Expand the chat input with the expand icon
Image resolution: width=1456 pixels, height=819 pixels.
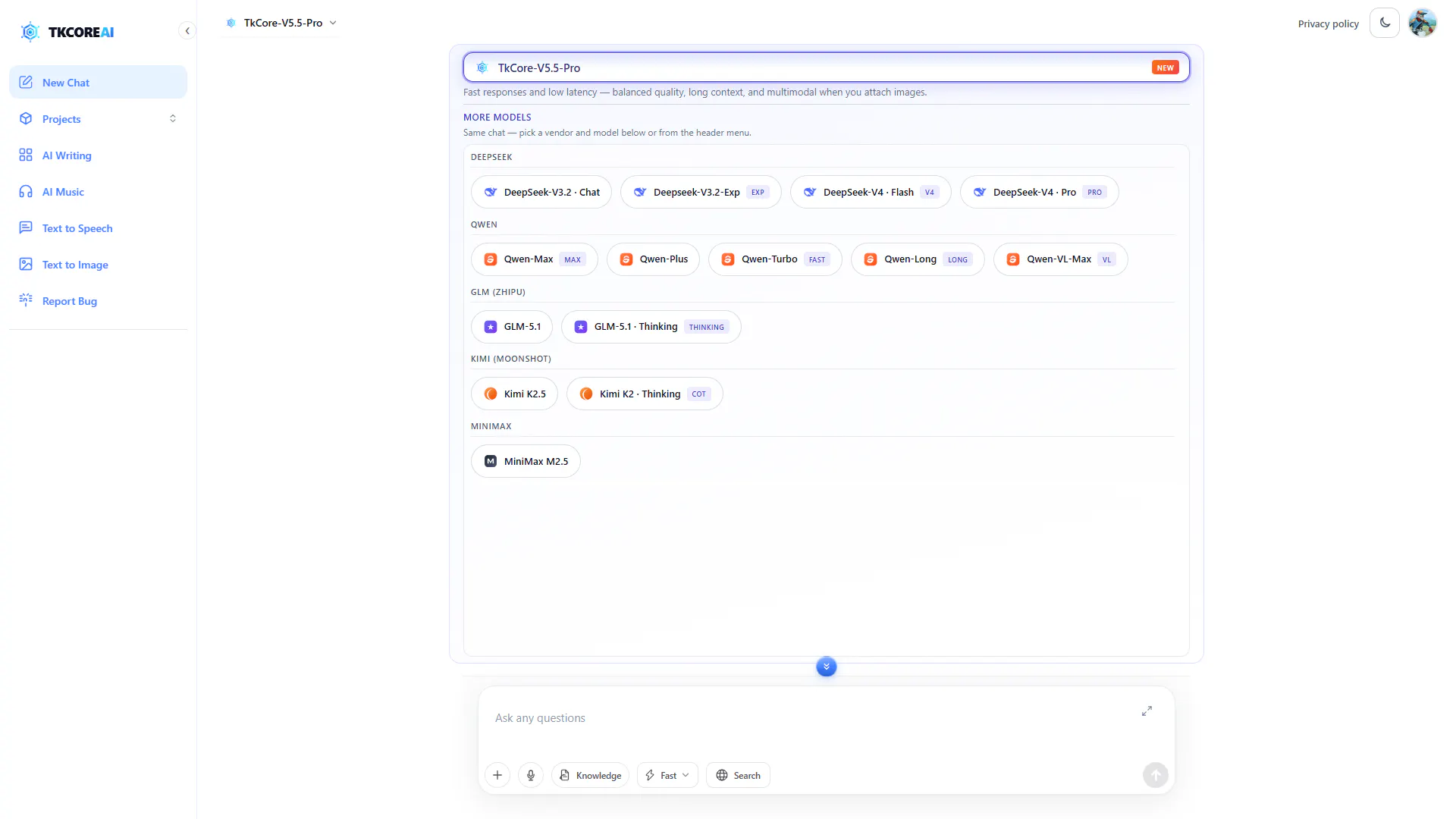(1147, 711)
